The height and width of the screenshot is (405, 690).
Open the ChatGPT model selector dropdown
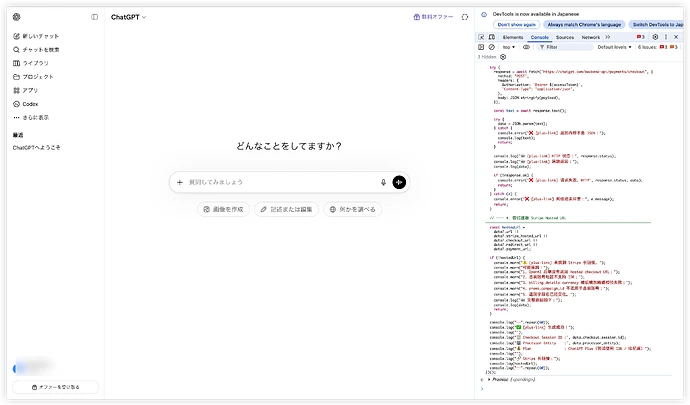point(128,17)
